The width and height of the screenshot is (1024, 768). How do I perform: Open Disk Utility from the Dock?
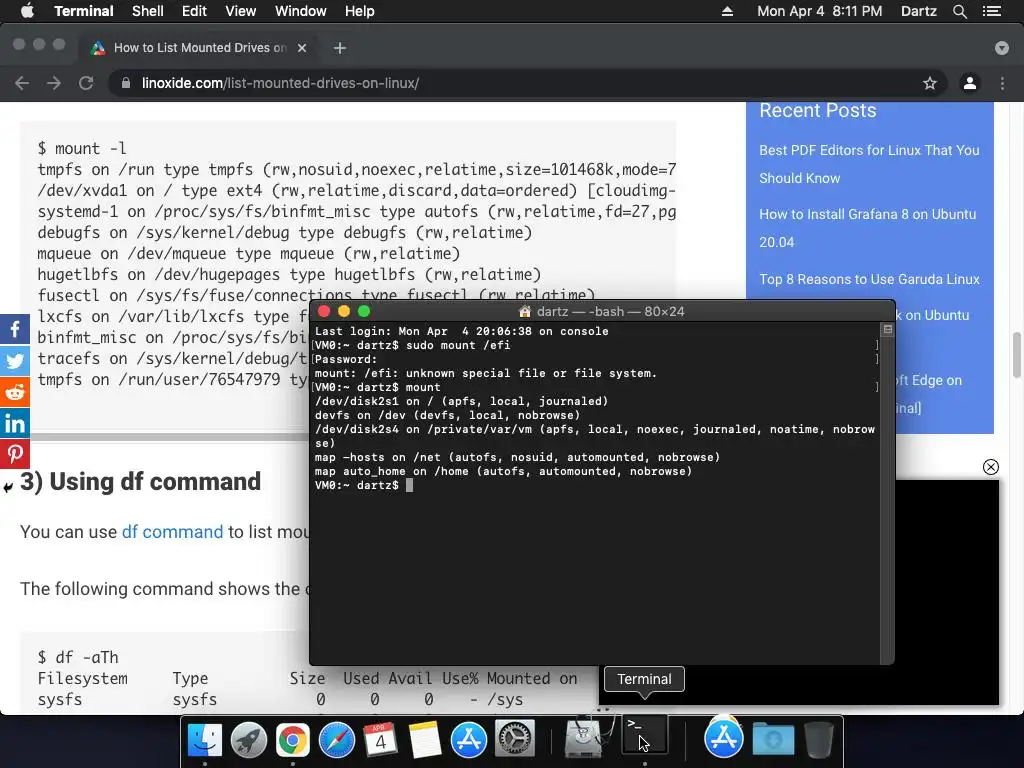[x=583, y=738]
